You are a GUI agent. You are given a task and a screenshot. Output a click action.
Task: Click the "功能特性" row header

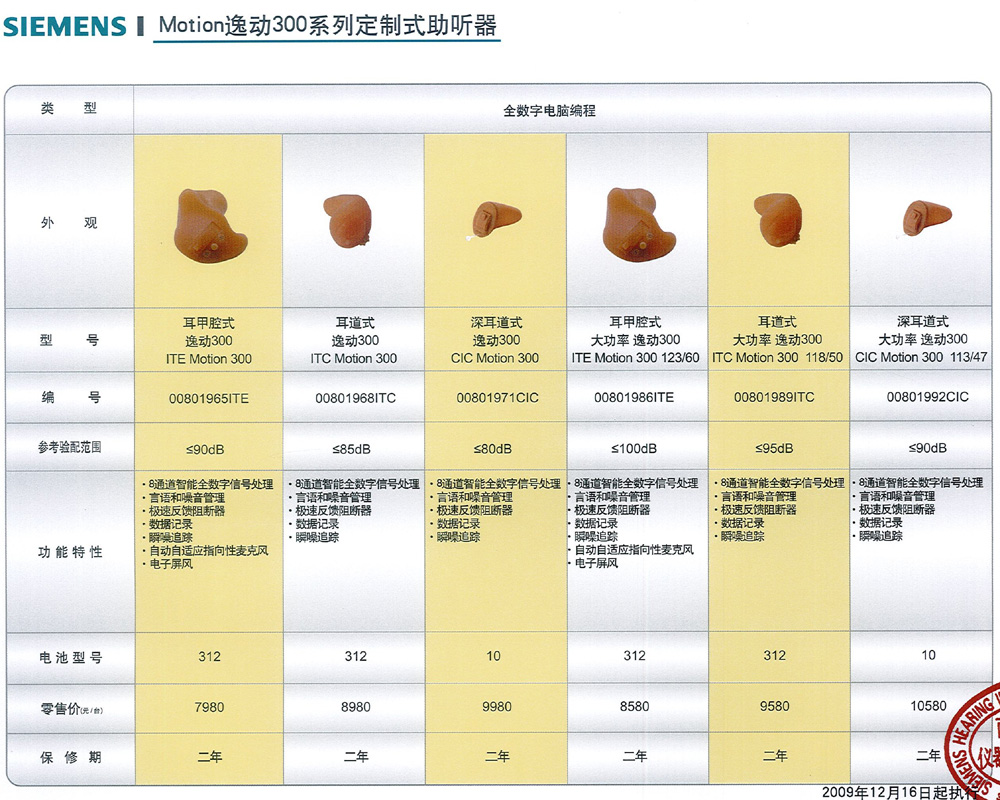pos(70,552)
